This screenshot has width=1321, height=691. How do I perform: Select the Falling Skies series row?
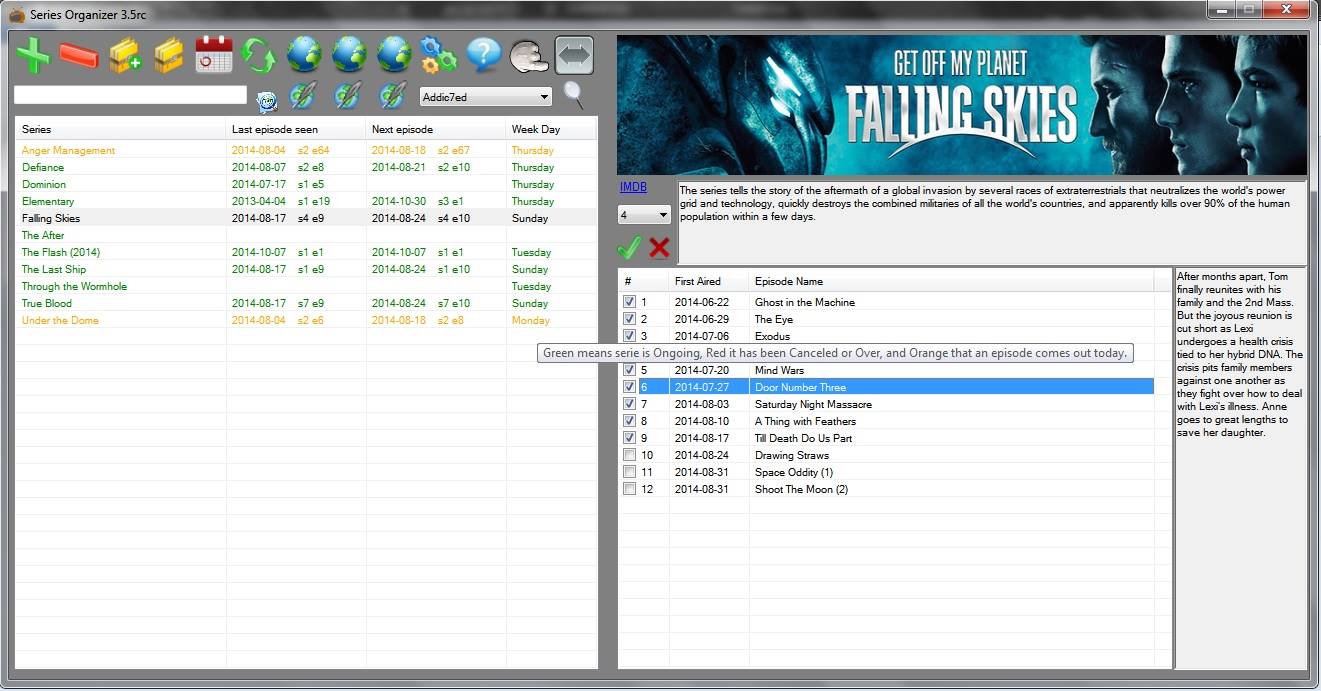point(306,218)
